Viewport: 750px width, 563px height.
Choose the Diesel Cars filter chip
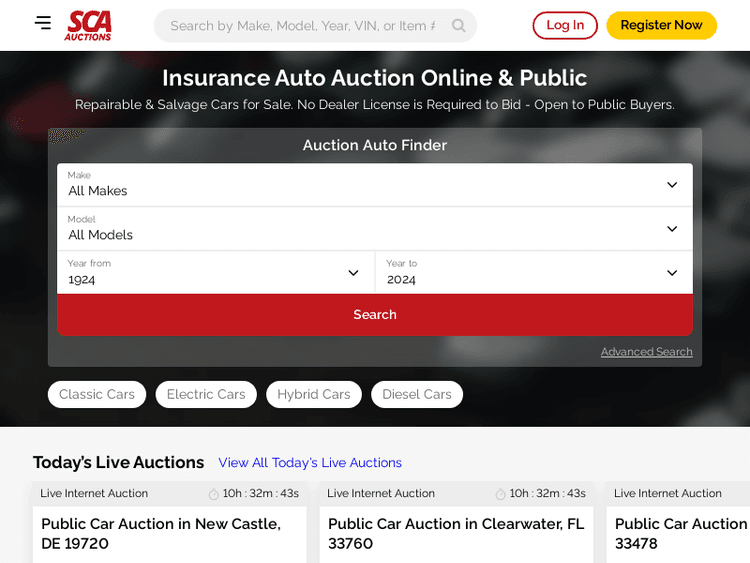click(417, 395)
